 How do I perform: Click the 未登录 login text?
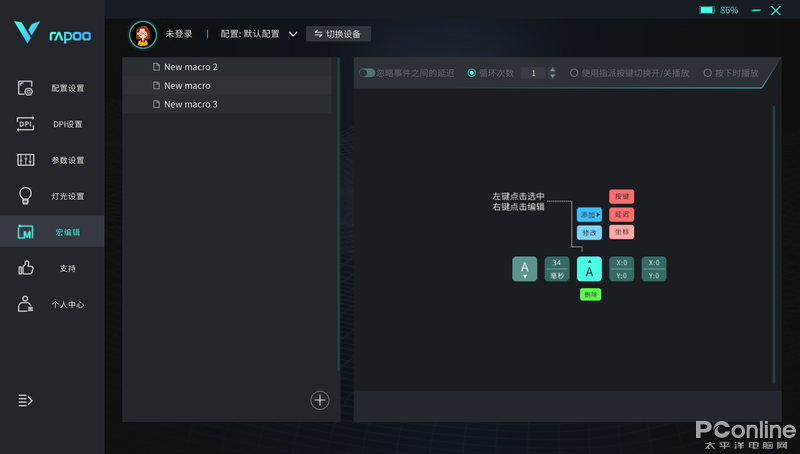(x=179, y=34)
